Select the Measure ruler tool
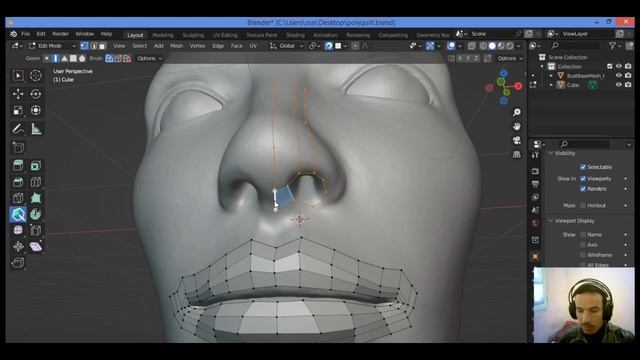 click(x=36, y=129)
